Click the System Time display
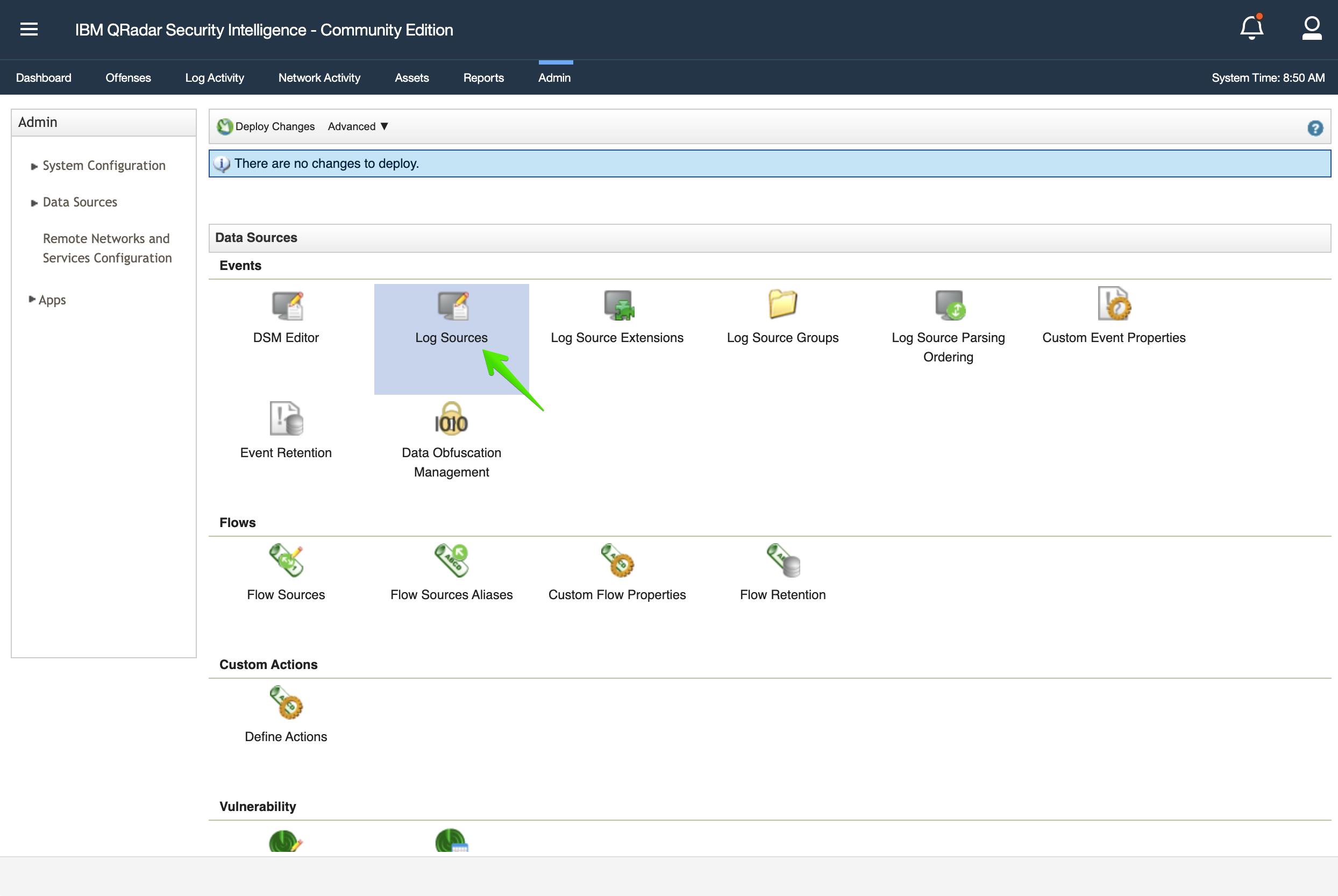Viewport: 1338px width, 896px height. (1268, 77)
